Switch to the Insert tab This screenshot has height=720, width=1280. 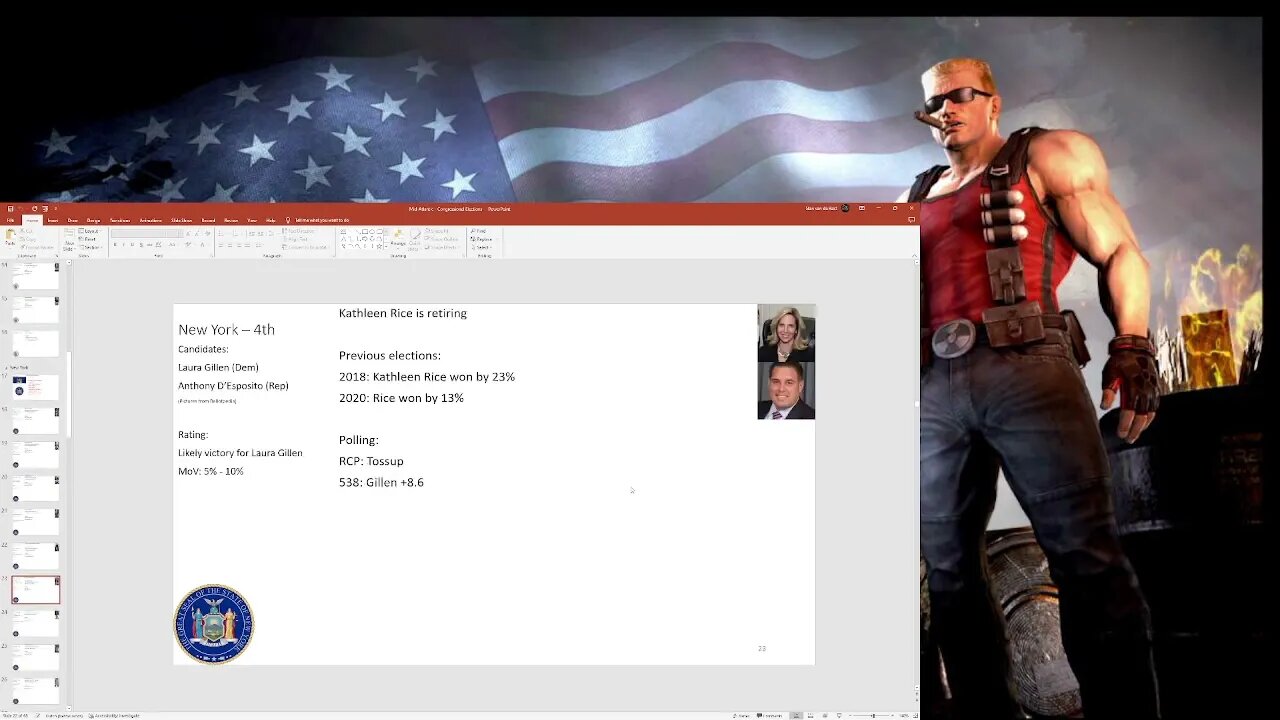click(x=52, y=220)
